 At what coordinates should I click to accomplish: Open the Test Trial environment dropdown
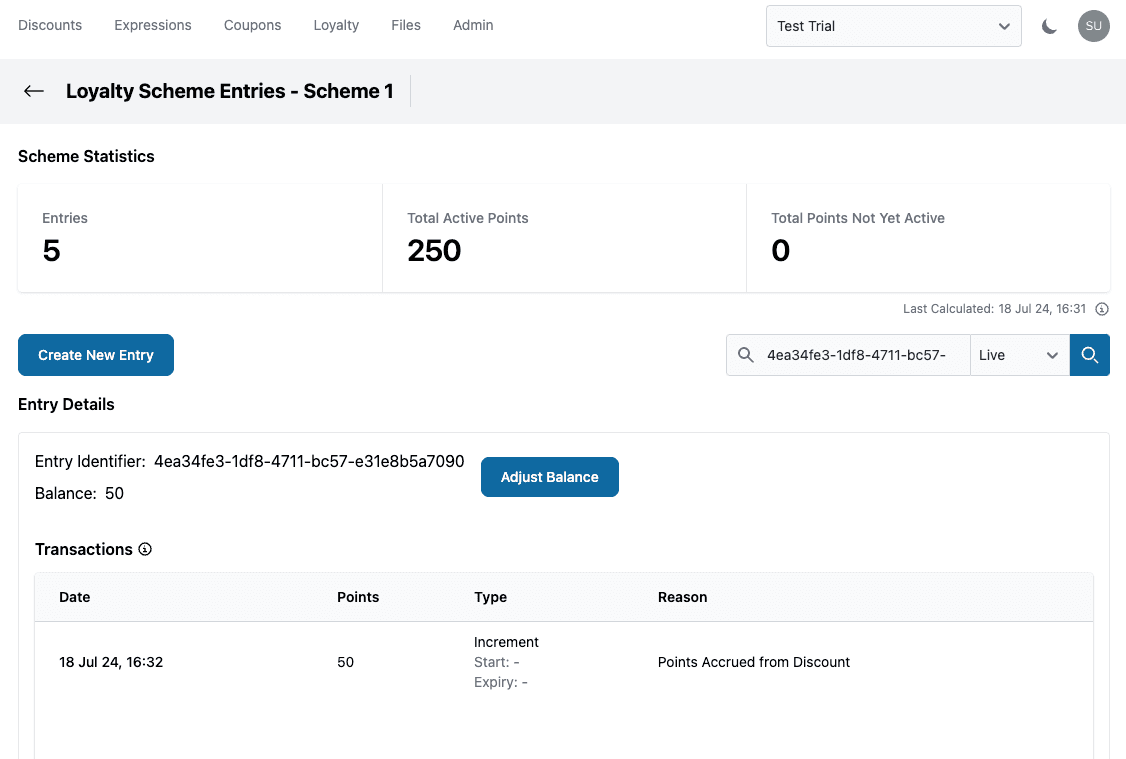click(x=893, y=26)
